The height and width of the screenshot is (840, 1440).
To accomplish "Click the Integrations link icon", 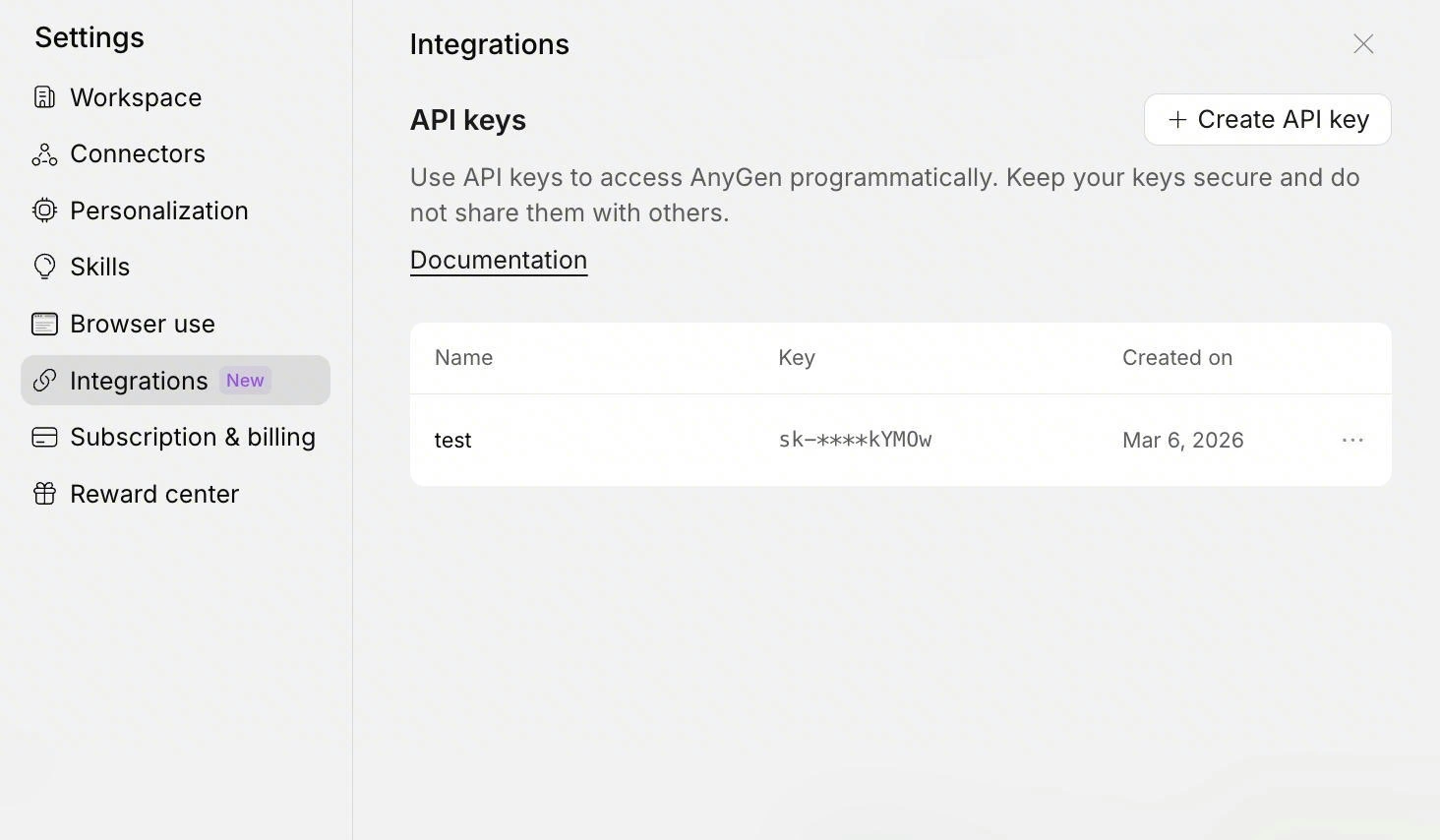I will 44,381.
